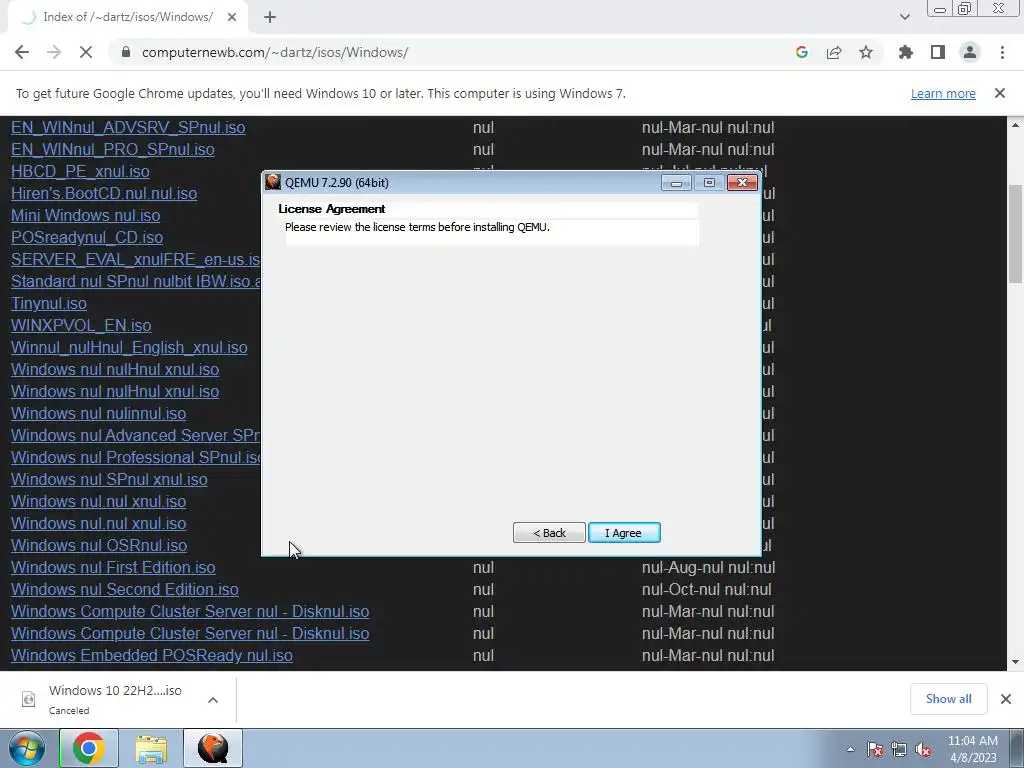Image resolution: width=1024 pixels, height=768 pixels.
Task: Click the License Agreement heading
Action: pyautogui.click(x=332, y=209)
